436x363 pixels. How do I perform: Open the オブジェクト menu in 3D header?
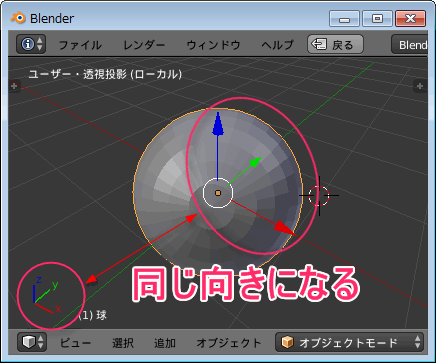[229, 343]
